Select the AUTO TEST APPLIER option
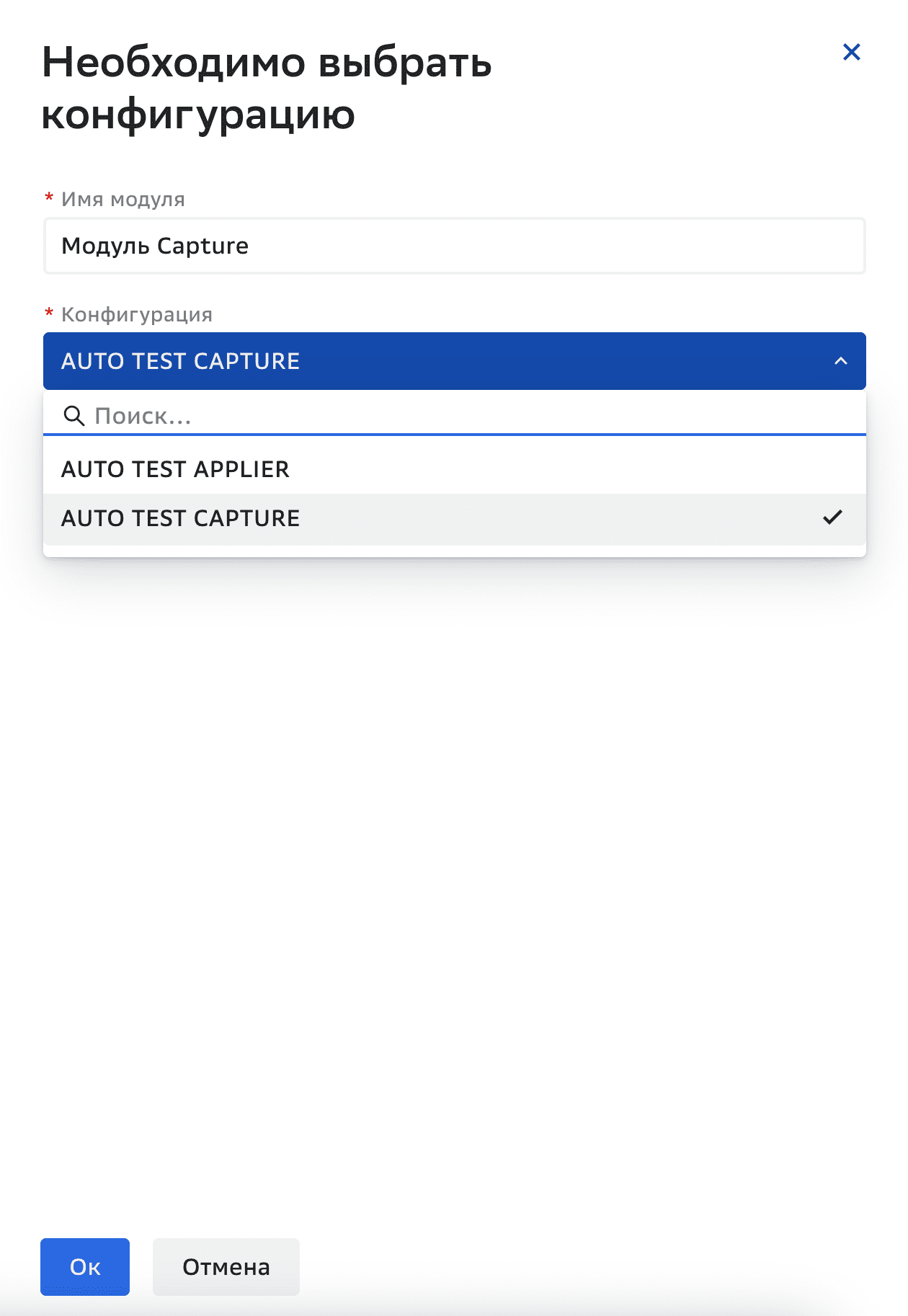The height and width of the screenshot is (1316, 908). pyautogui.click(x=175, y=469)
